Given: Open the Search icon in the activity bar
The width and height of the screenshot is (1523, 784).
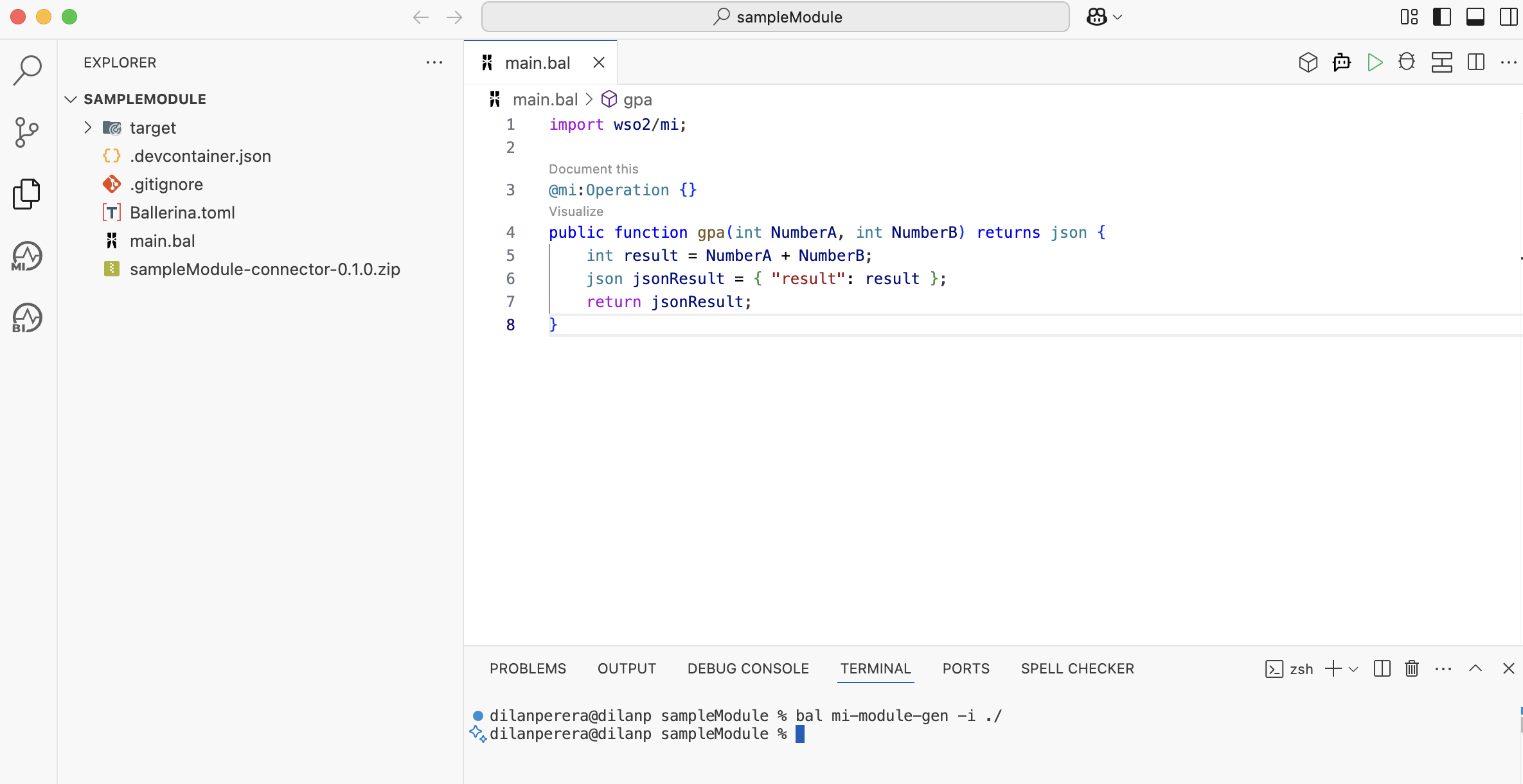Looking at the screenshot, I should (x=26, y=70).
